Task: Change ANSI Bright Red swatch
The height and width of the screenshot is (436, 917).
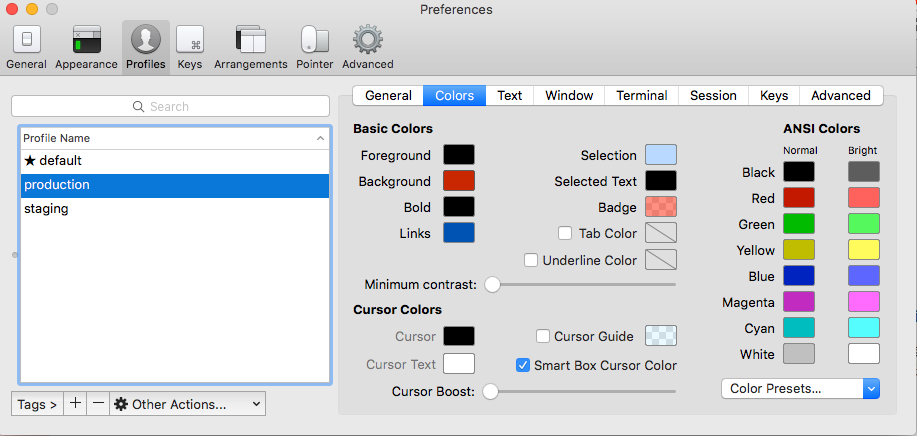Action: (x=864, y=198)
